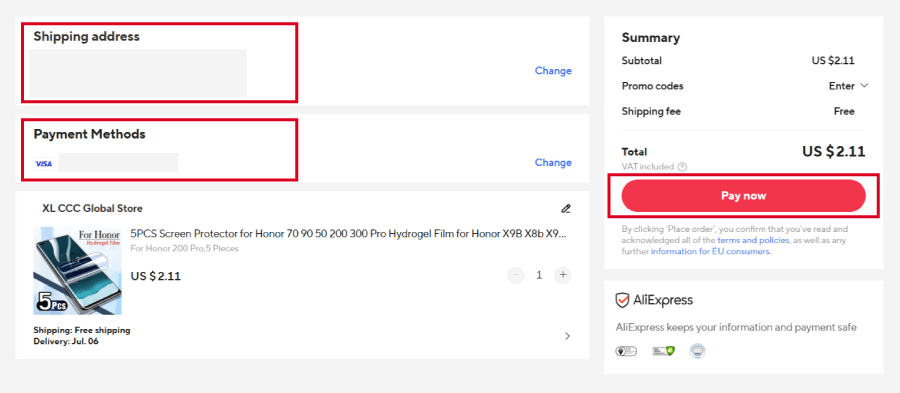
Task: Click the Shipping fee Free value
Action: coord(844,111)
